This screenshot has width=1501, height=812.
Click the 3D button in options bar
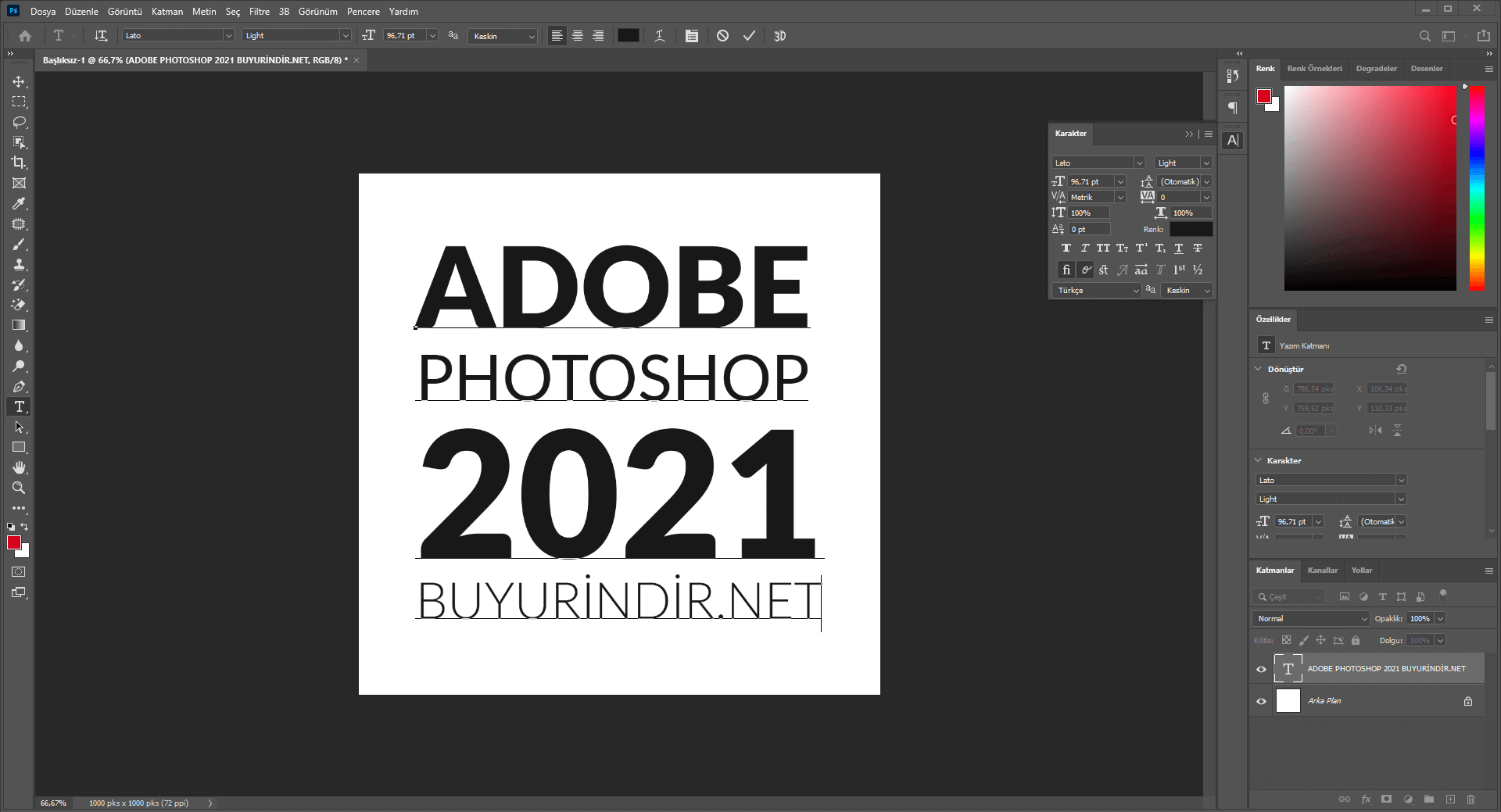click(779, 36)
